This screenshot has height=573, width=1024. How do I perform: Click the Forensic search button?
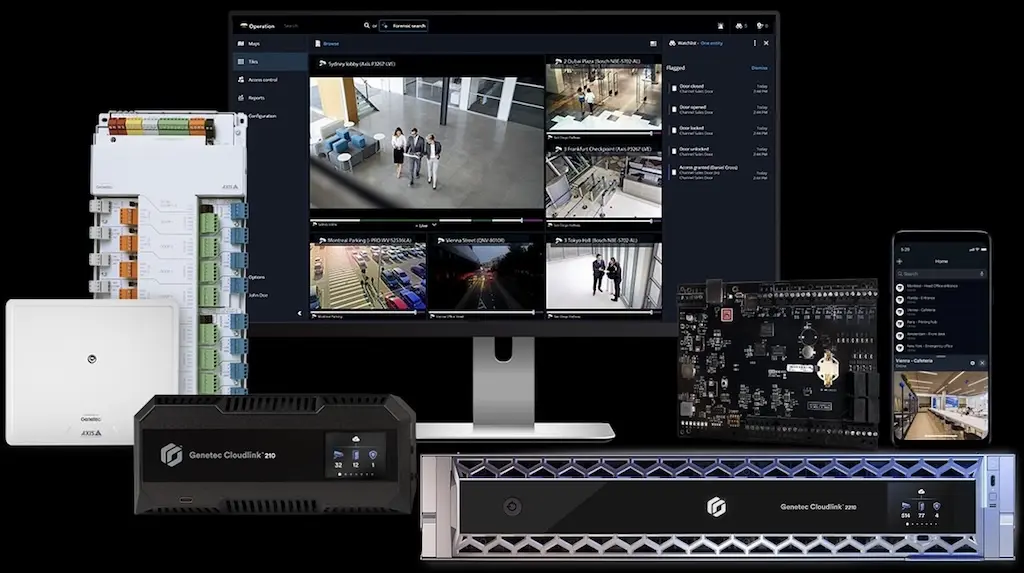click(404, 25)
